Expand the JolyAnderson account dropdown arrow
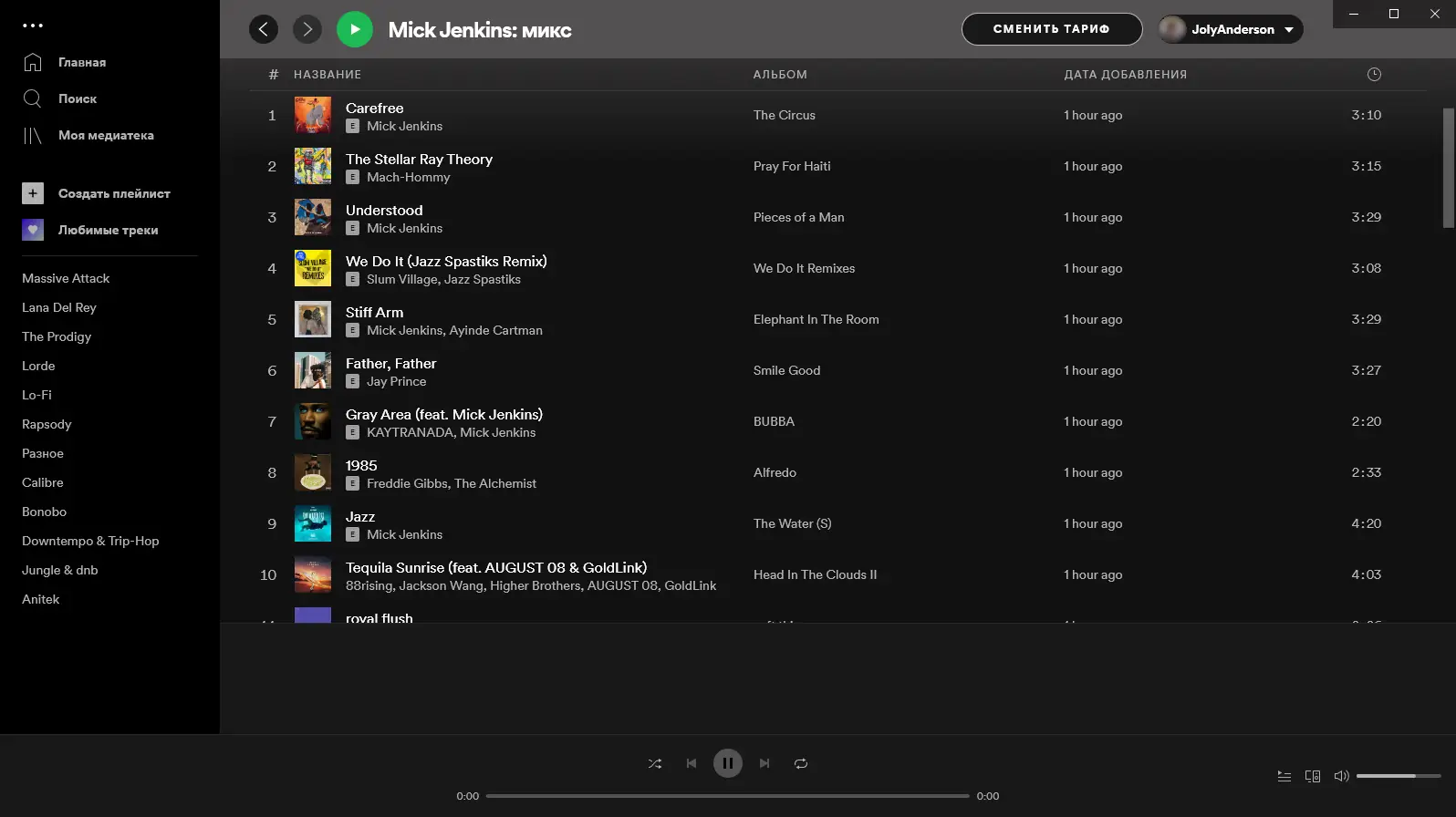This screenshot has height=817, width=1456. pyautogui.click(x=1289, y=30)
